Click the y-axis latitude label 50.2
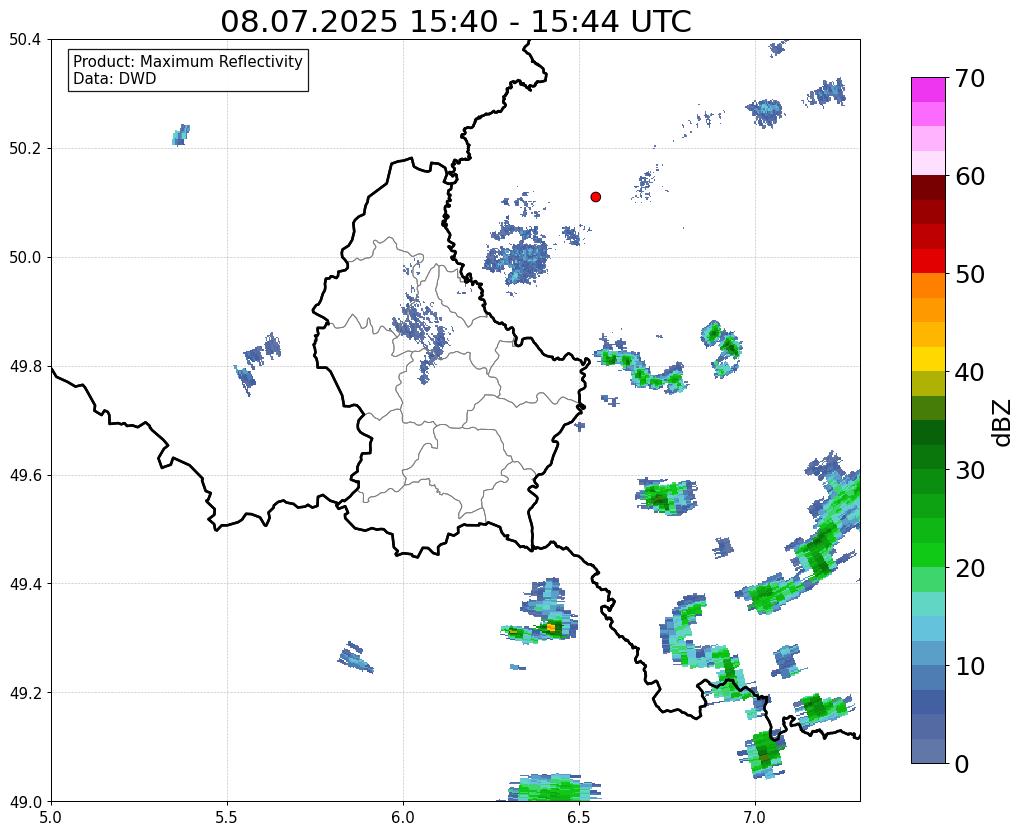Viewport: 1023px width, 834px height. coord(25,149)
